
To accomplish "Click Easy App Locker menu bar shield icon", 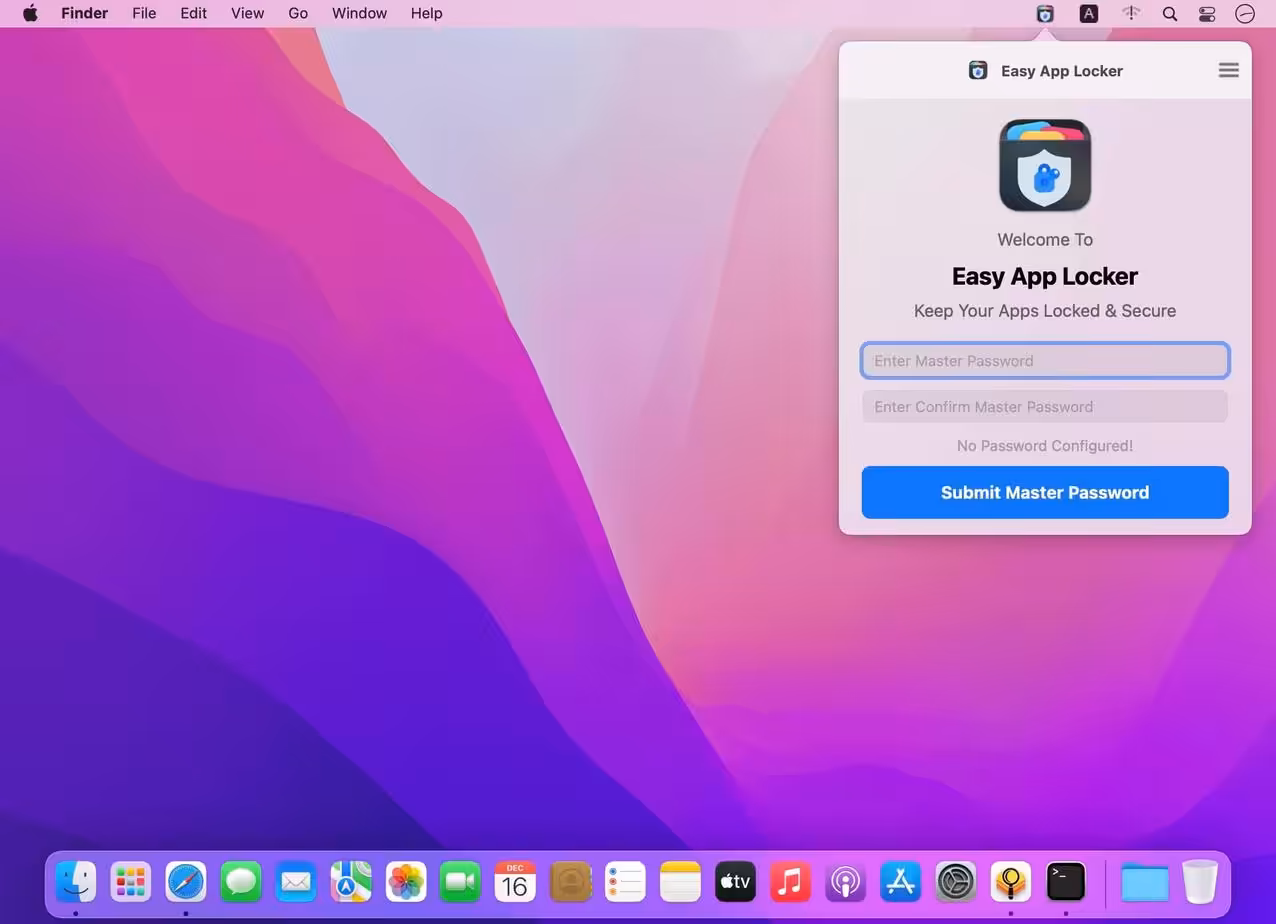I will click(1045, 14).
